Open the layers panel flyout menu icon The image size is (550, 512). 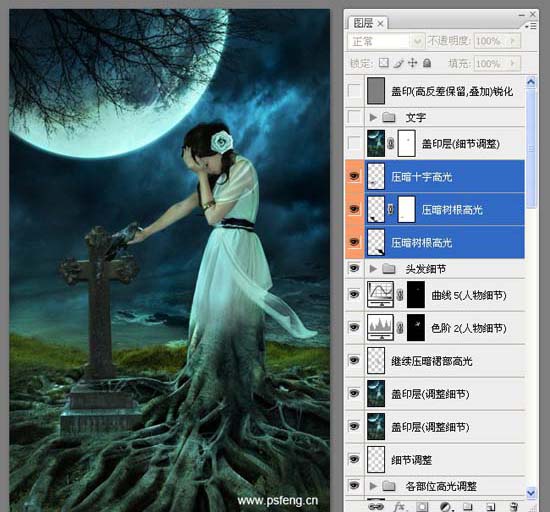pos(531,26)
